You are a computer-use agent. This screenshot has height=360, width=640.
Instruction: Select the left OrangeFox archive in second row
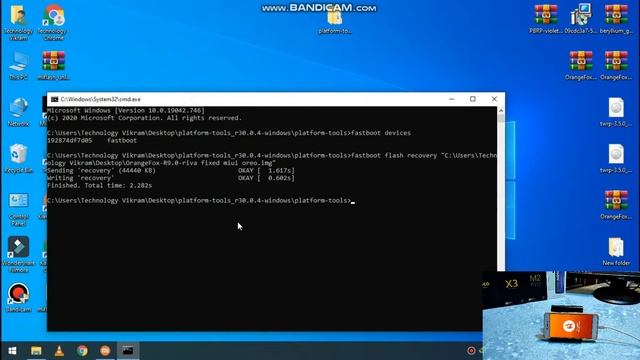pyautogui.click(x=581, y=65)
